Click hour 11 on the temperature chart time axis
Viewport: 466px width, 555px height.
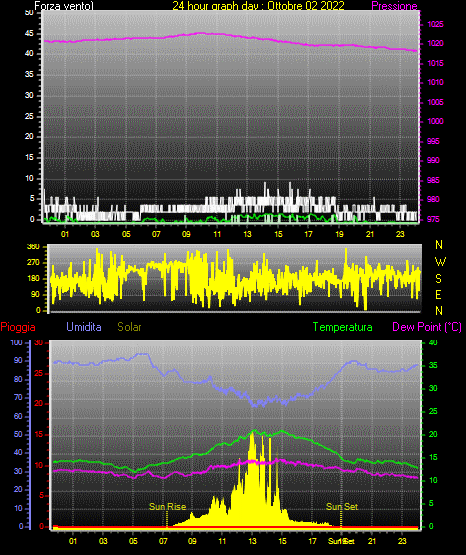coord(222,541)
